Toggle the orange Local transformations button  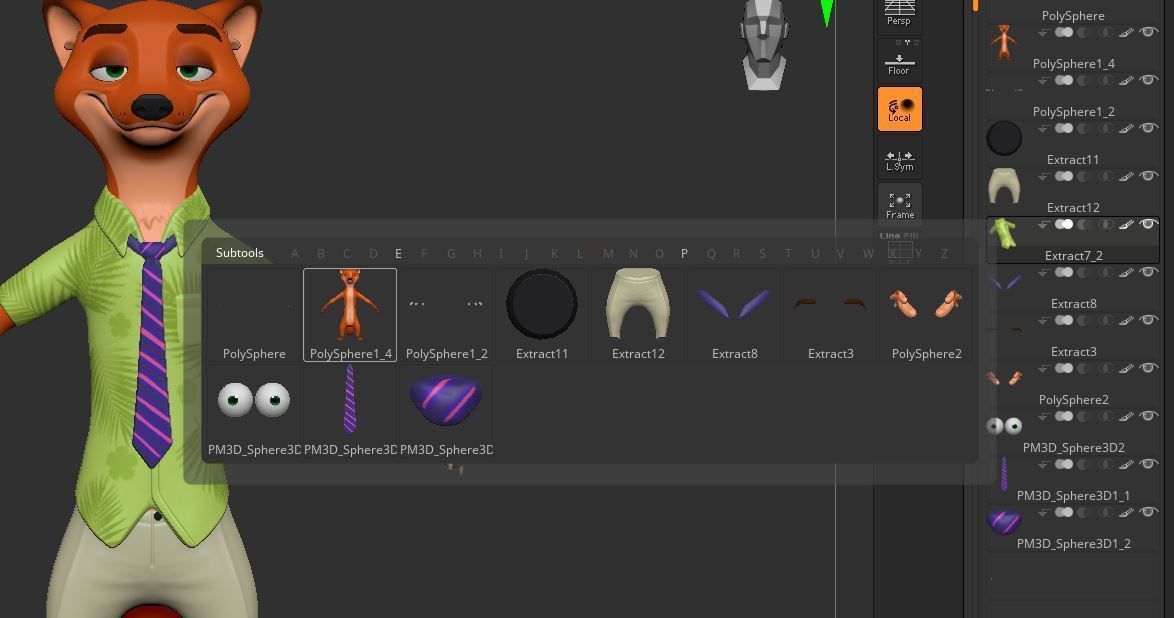(x=899, y=109)
